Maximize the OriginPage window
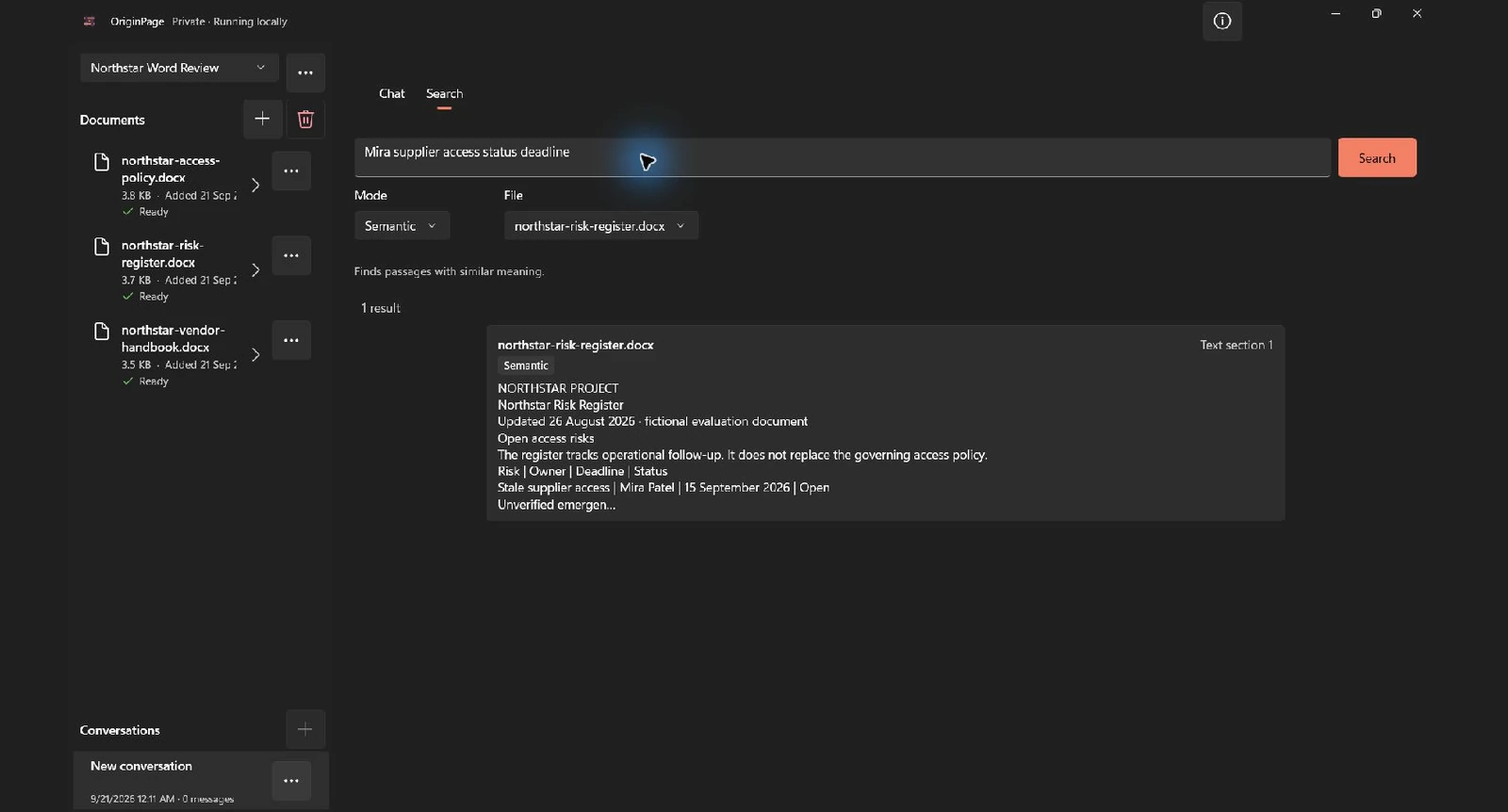The image size is (1508, 812). point(1376,13)
